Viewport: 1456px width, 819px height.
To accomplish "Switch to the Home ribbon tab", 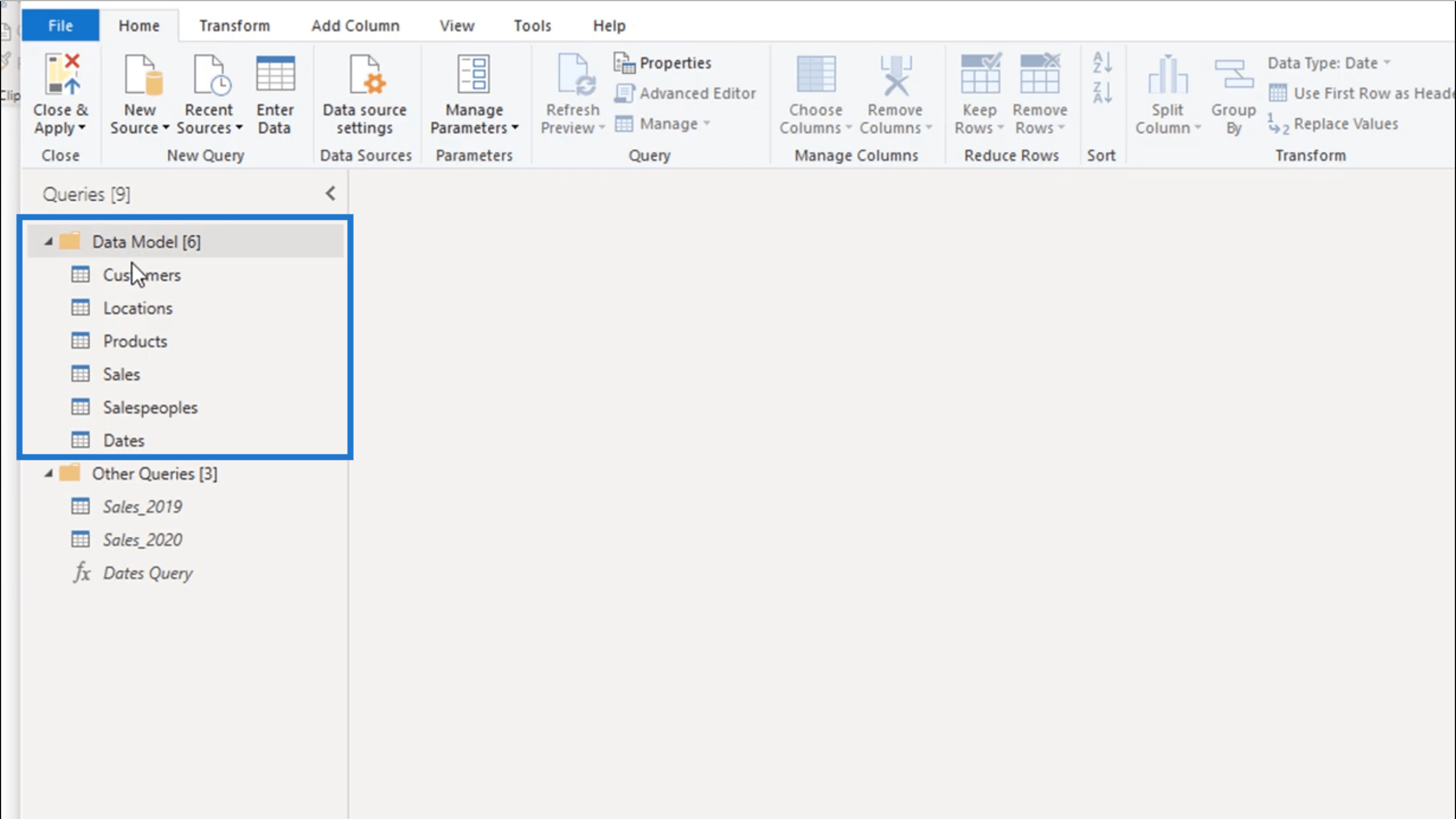I will [139, 26].
